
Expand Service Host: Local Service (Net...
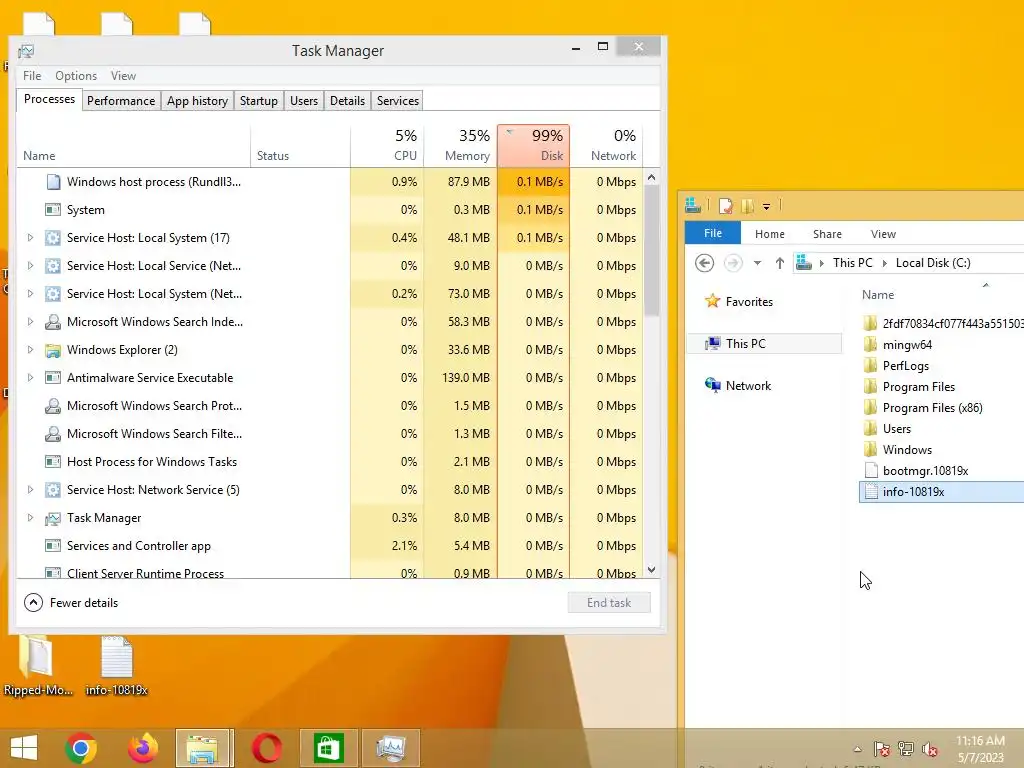coord(30,266)
